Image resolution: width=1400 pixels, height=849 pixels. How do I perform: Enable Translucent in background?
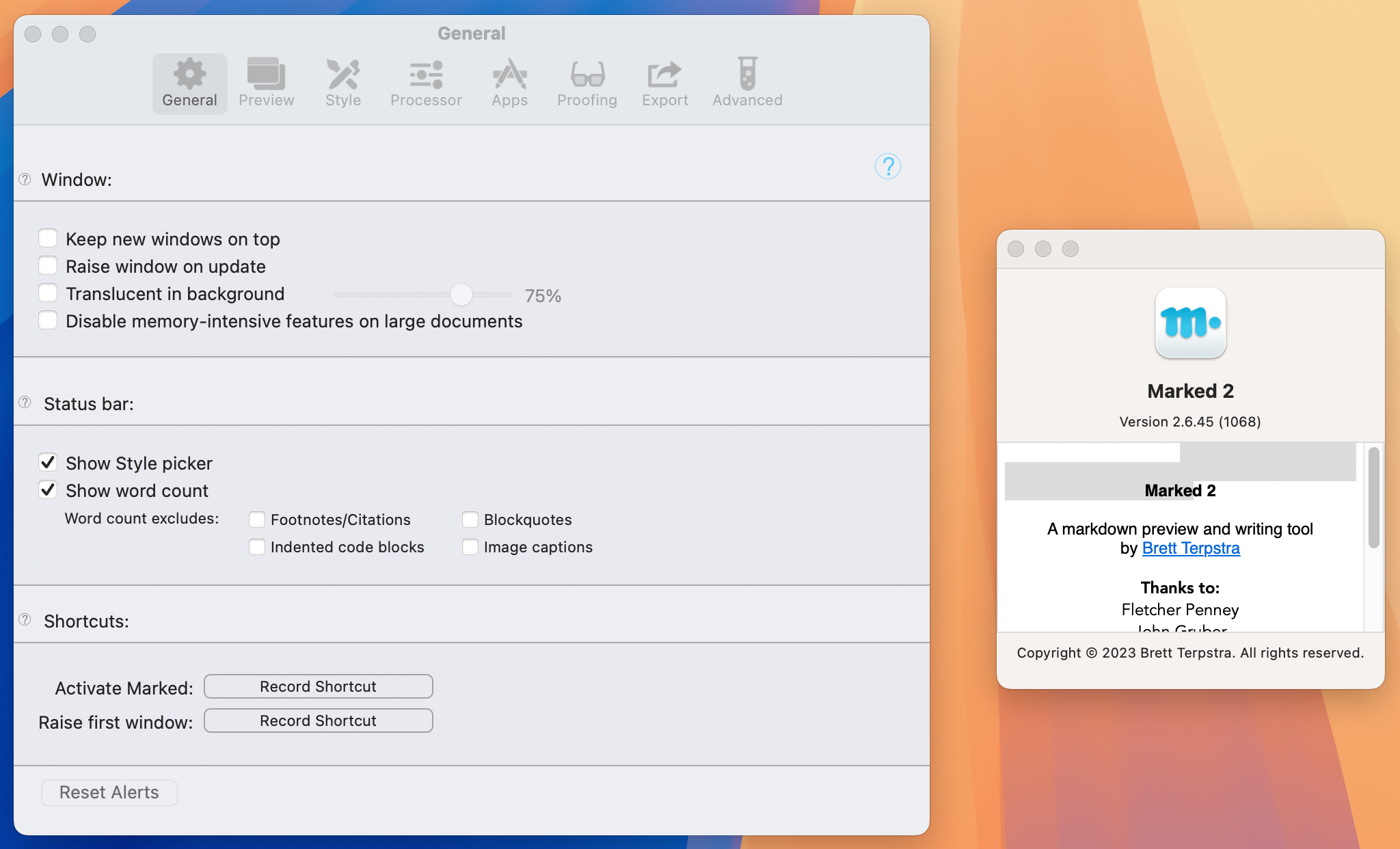(48, 293)
